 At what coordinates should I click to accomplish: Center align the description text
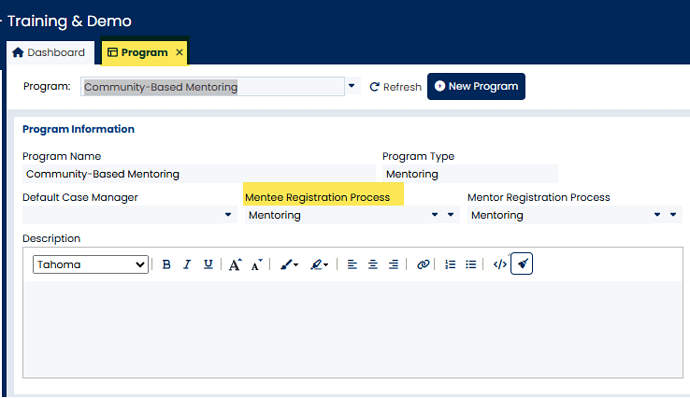373,264
